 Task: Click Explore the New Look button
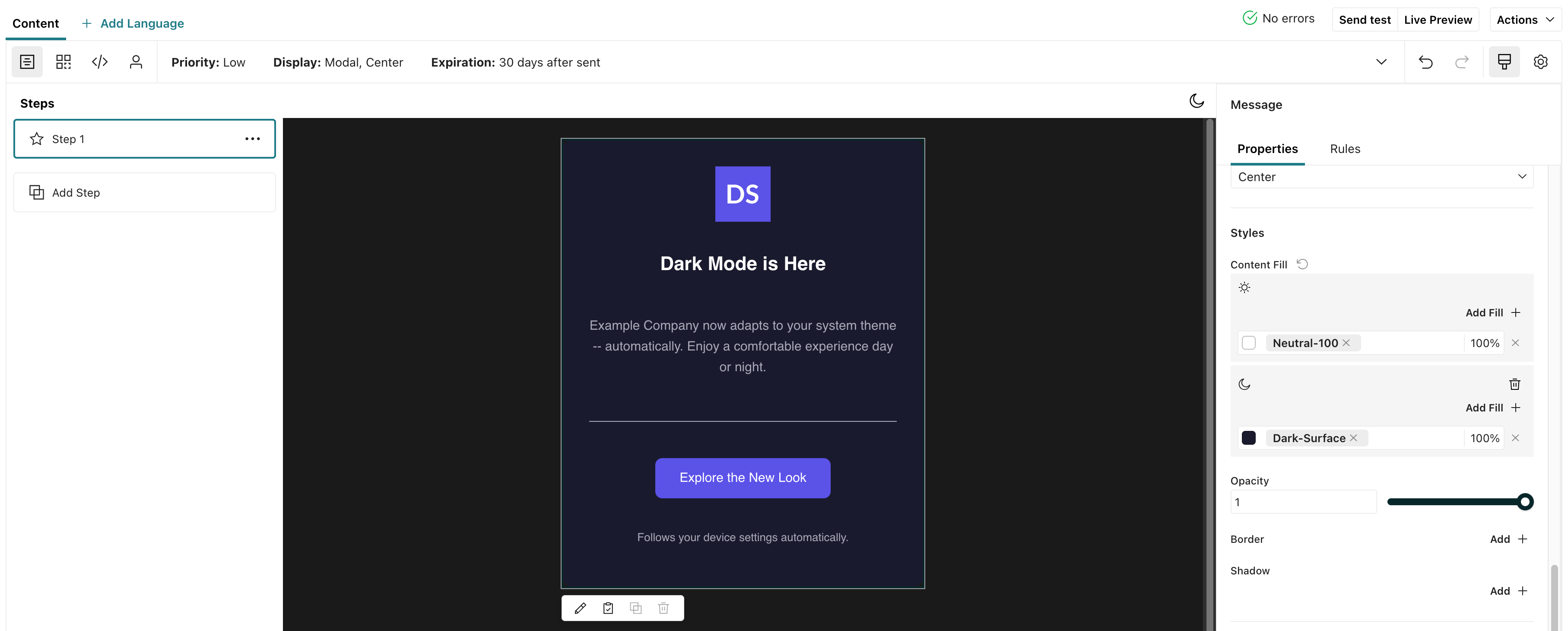coord(743,478)
